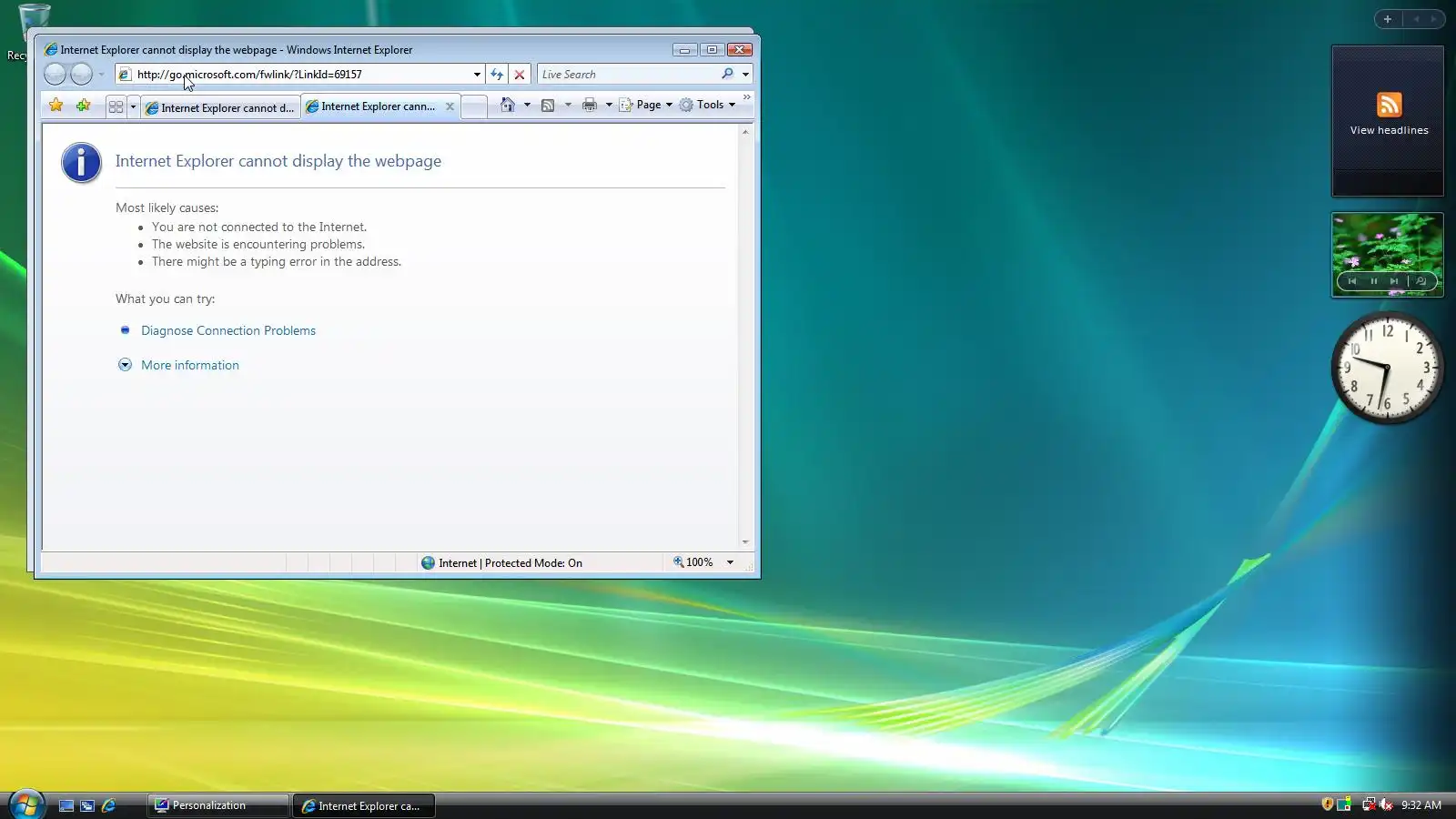1456x819 pixels.
Task: Open the Tools menu
Action: 707,105
